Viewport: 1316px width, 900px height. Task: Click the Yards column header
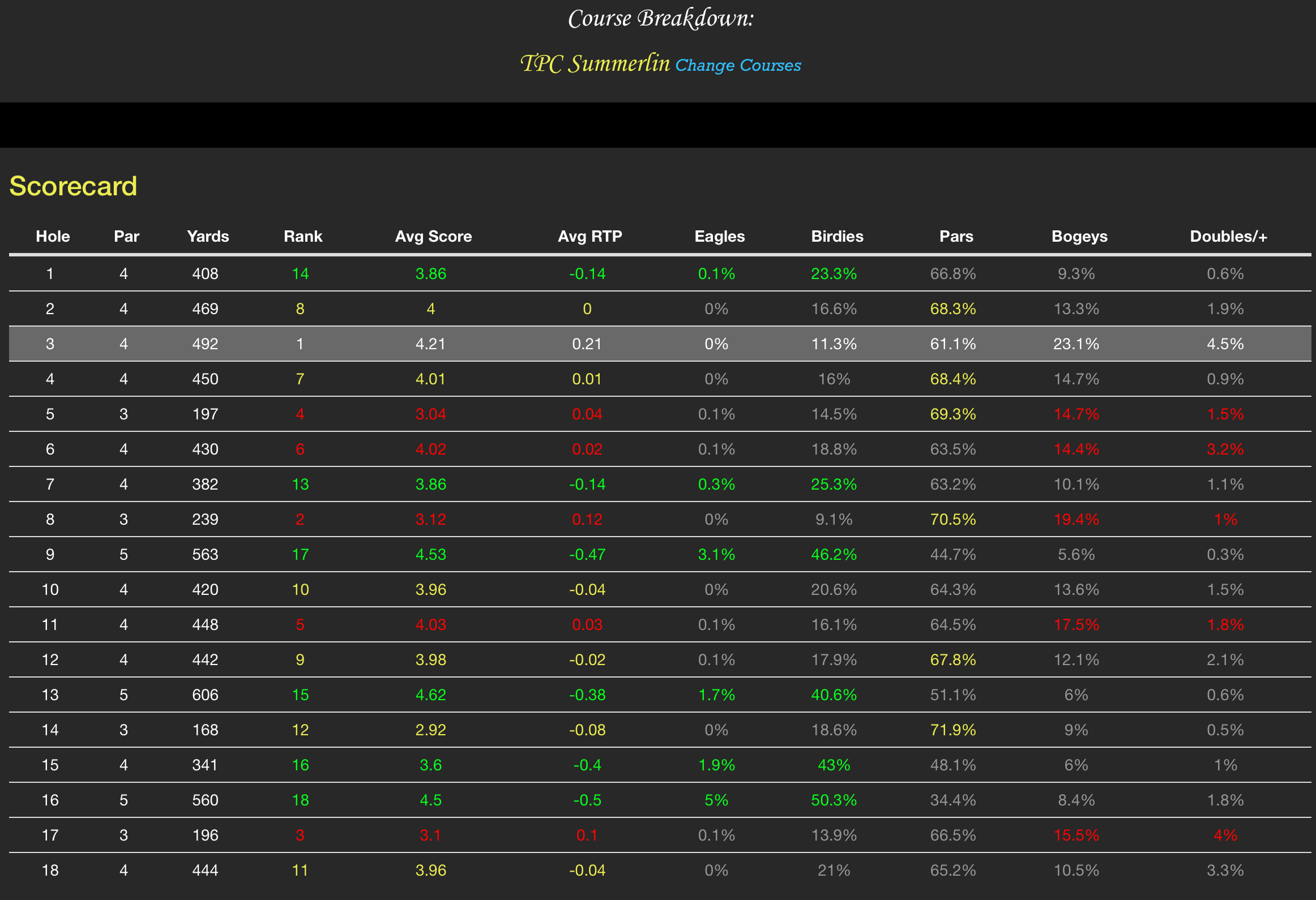tap(208, 236)
